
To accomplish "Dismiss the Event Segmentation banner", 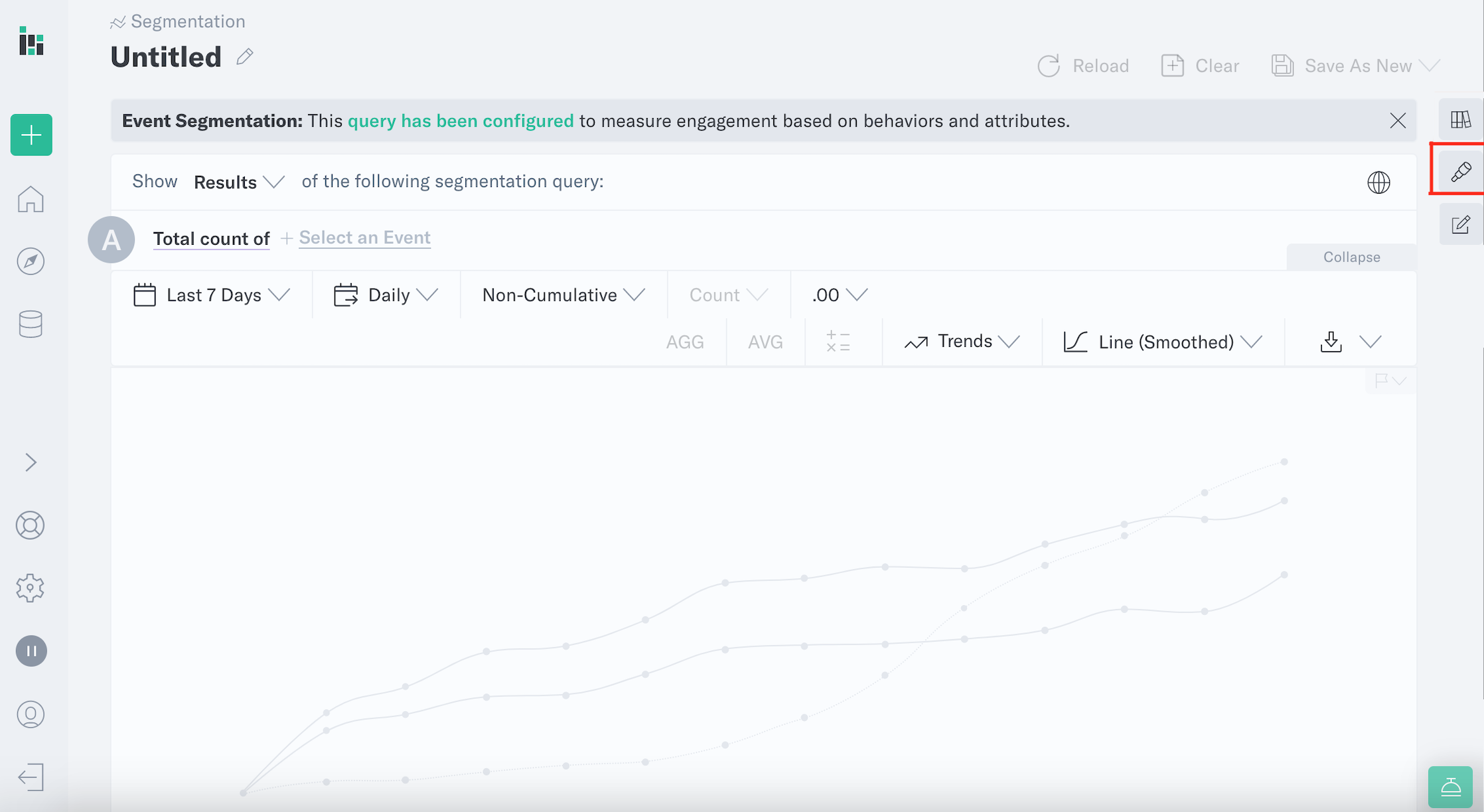I will point(1398,120).
